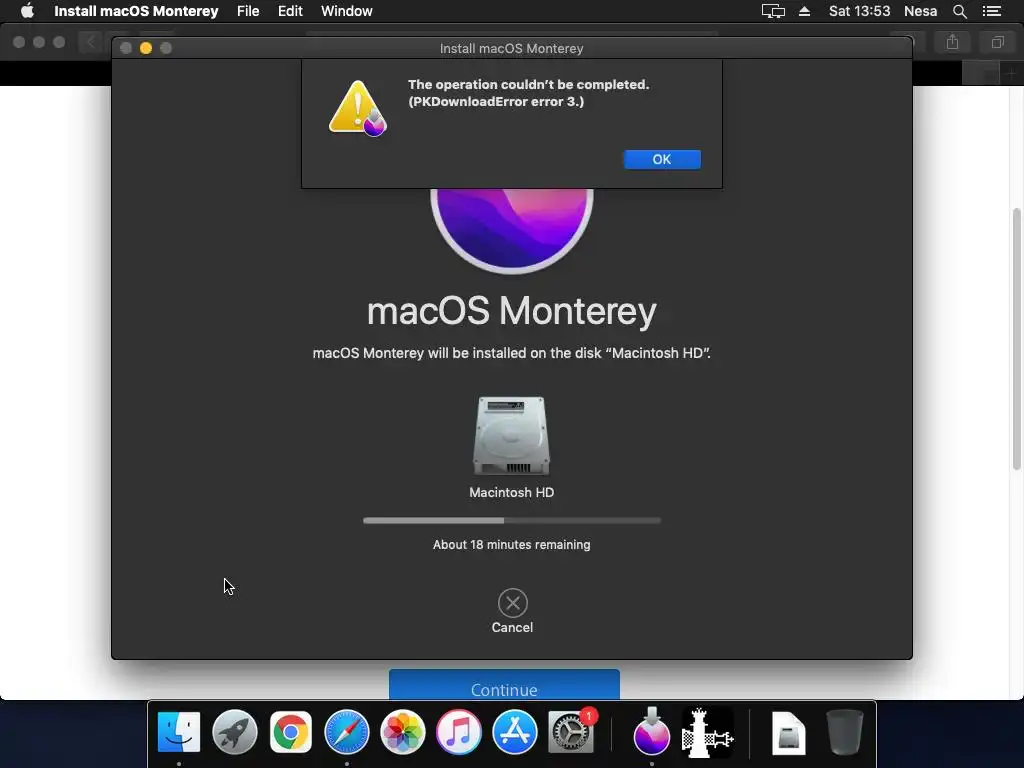The width and height of the screenshot is (1024, 768).
Task: Open the Install macOS Monterey app menu
Action: point(136,11)
